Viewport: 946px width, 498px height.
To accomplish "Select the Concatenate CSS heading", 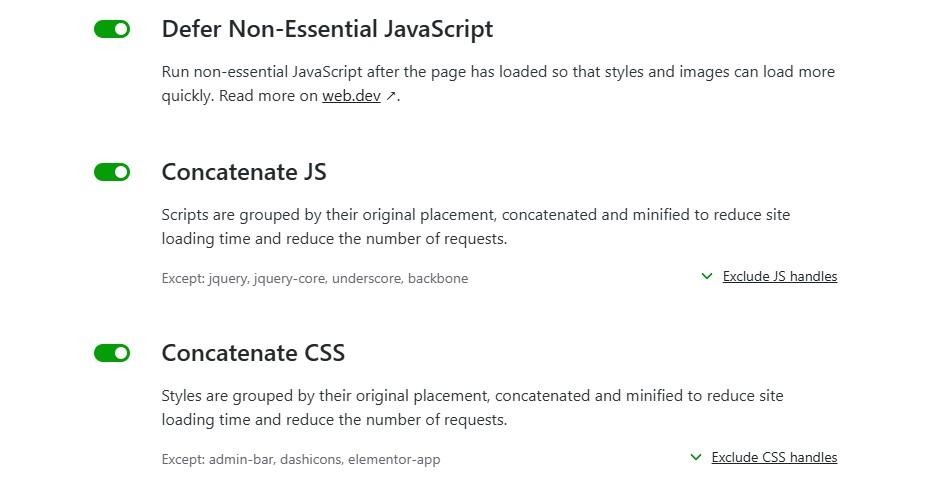I will pos(253,353).
